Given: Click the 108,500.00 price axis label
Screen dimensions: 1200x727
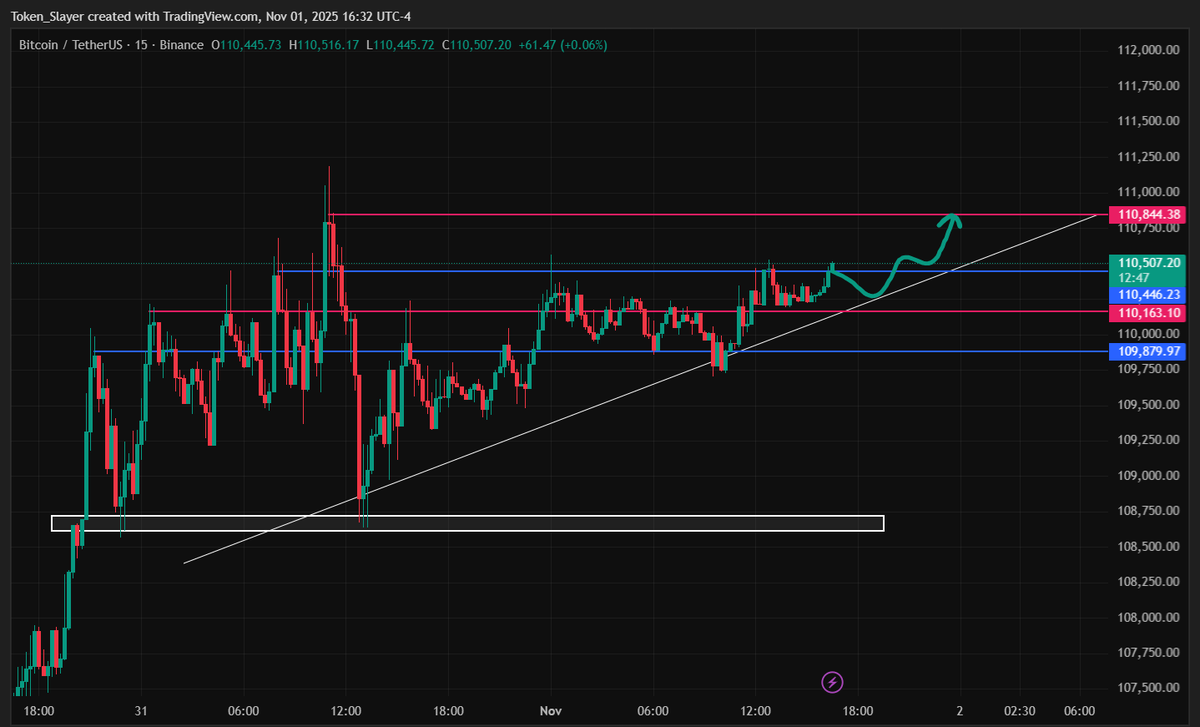Looking at the screenshot, I should click(1150, 547).
